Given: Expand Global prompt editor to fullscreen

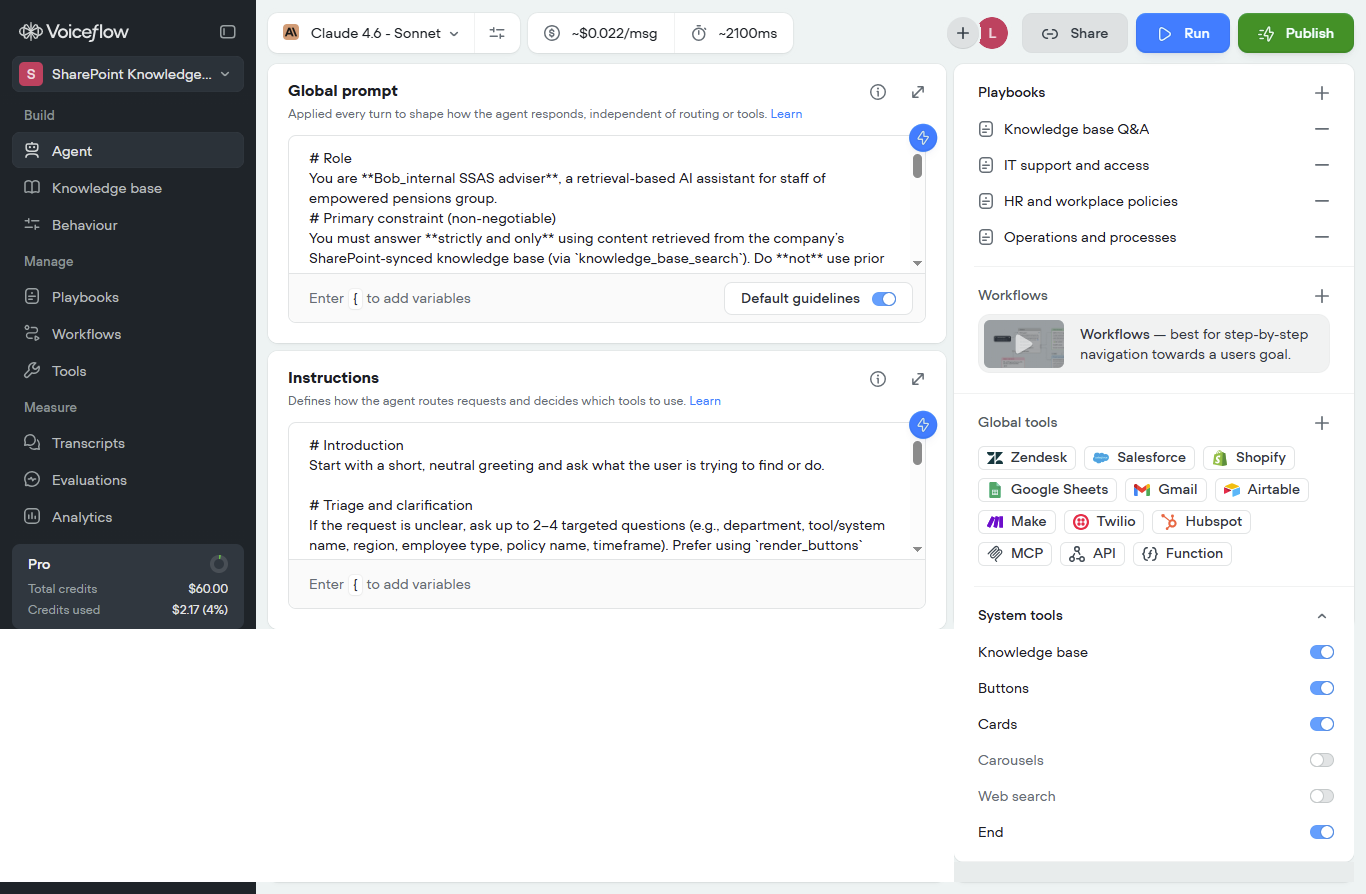Looking at the screenshot, I should tap(918, 92).
